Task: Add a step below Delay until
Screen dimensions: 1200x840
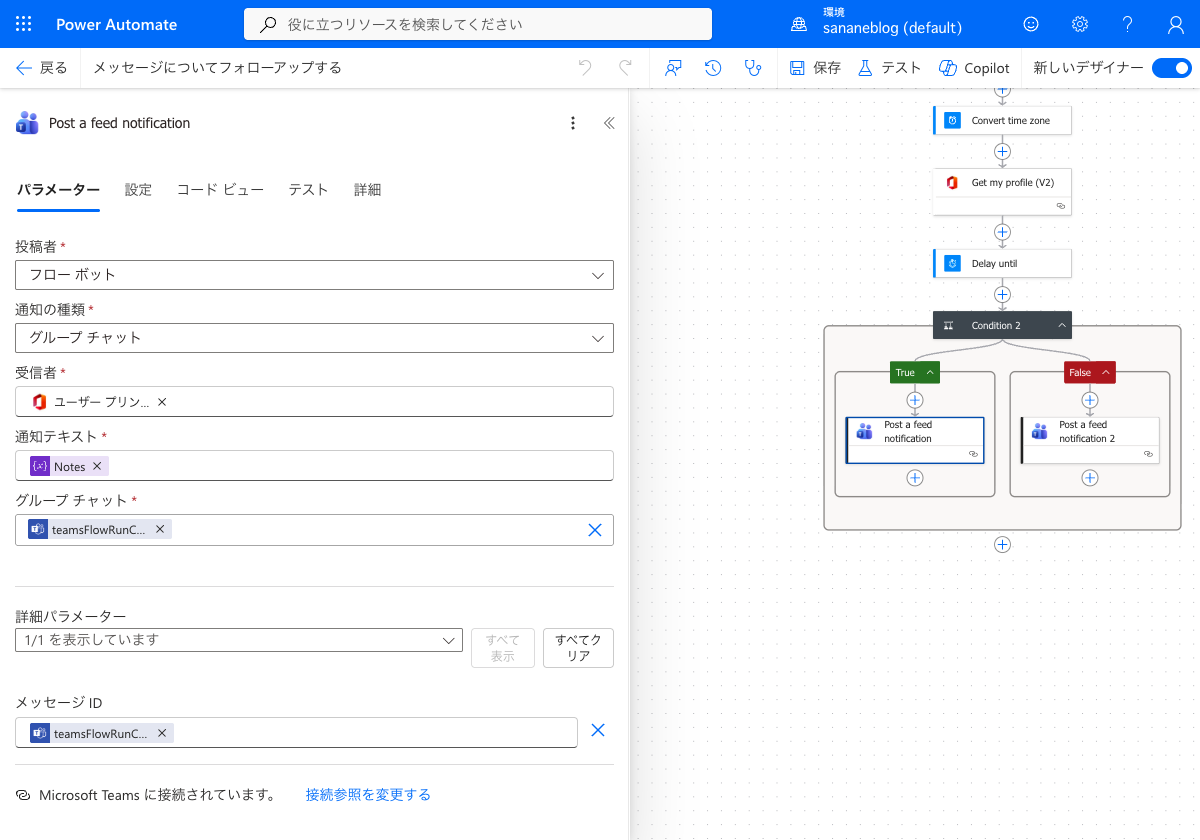Action: click(1002, 295)
